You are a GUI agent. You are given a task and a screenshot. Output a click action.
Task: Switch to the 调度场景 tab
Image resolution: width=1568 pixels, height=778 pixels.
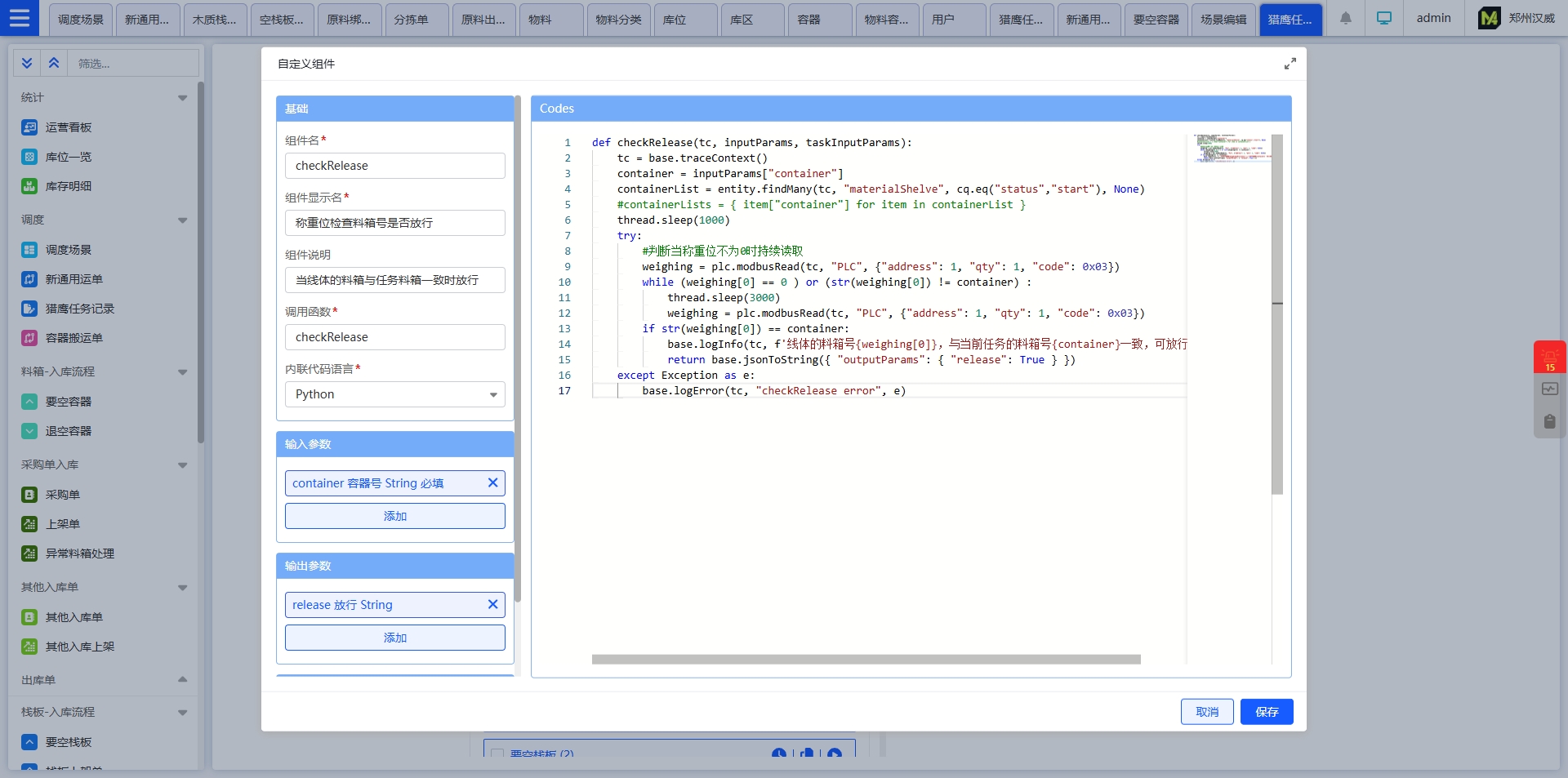(x=81, y=20)
